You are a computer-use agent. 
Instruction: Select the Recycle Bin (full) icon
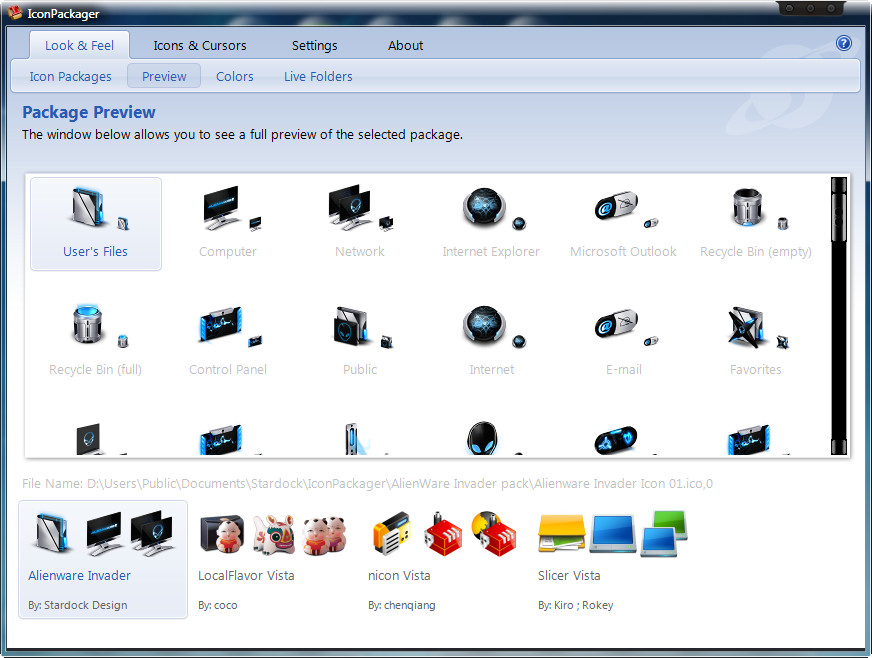[96, 342]
